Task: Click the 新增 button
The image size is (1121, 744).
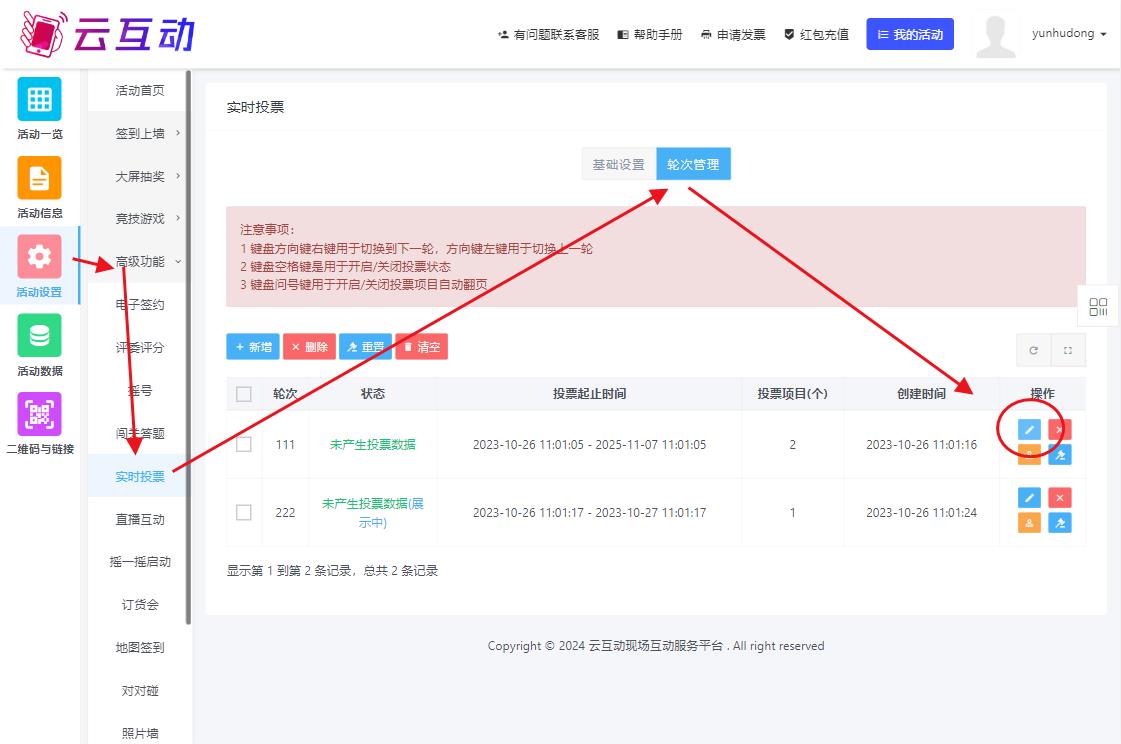Action: (253, 347)
